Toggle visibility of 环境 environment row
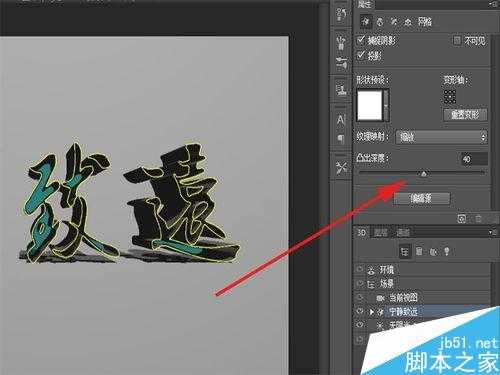500x375 pixels. (360, 269)
